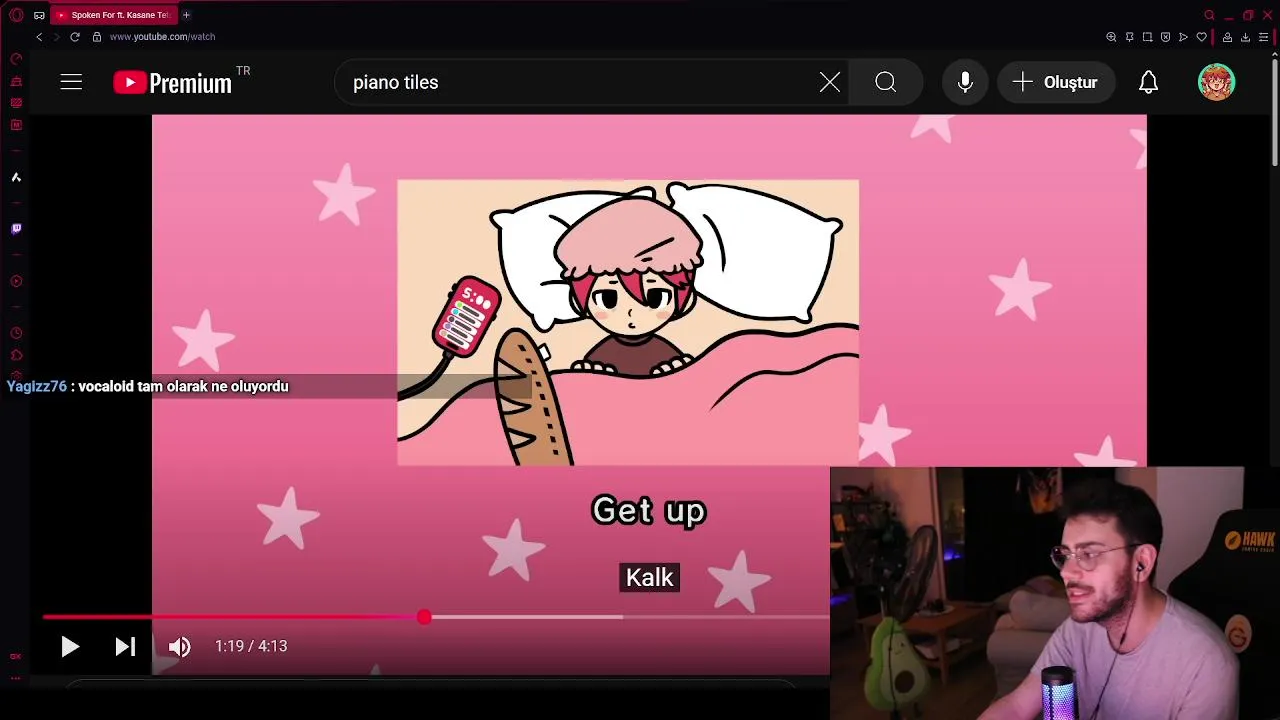1280x720 pixels.
Task: Open the Opera GX main menu logo
Action: pyautogui.click(x=16, y=15)
